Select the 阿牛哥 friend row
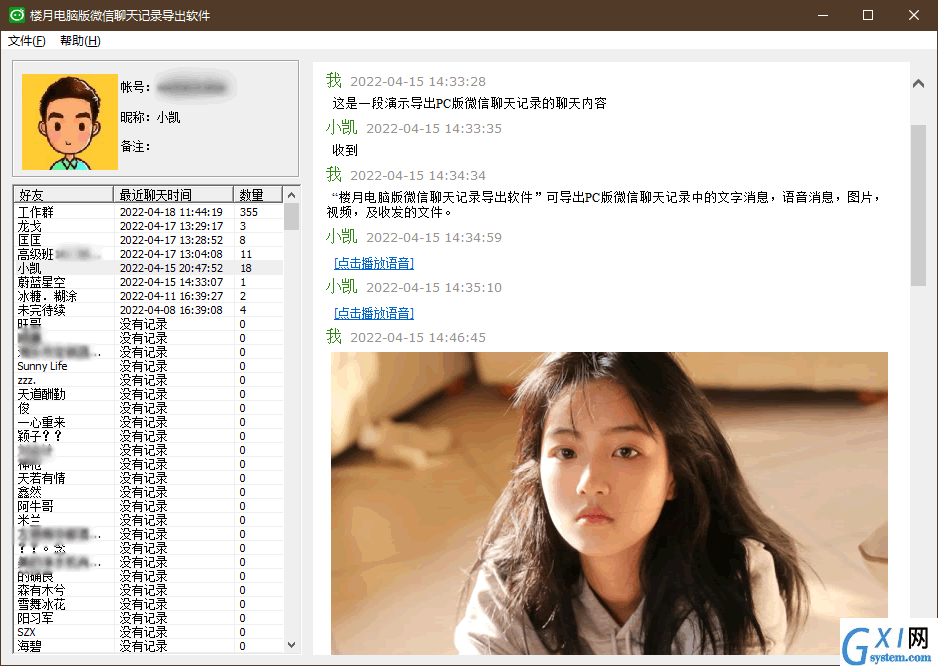This screenshot has width=938, height=666. pyautogui.click(x=148, y=506)
